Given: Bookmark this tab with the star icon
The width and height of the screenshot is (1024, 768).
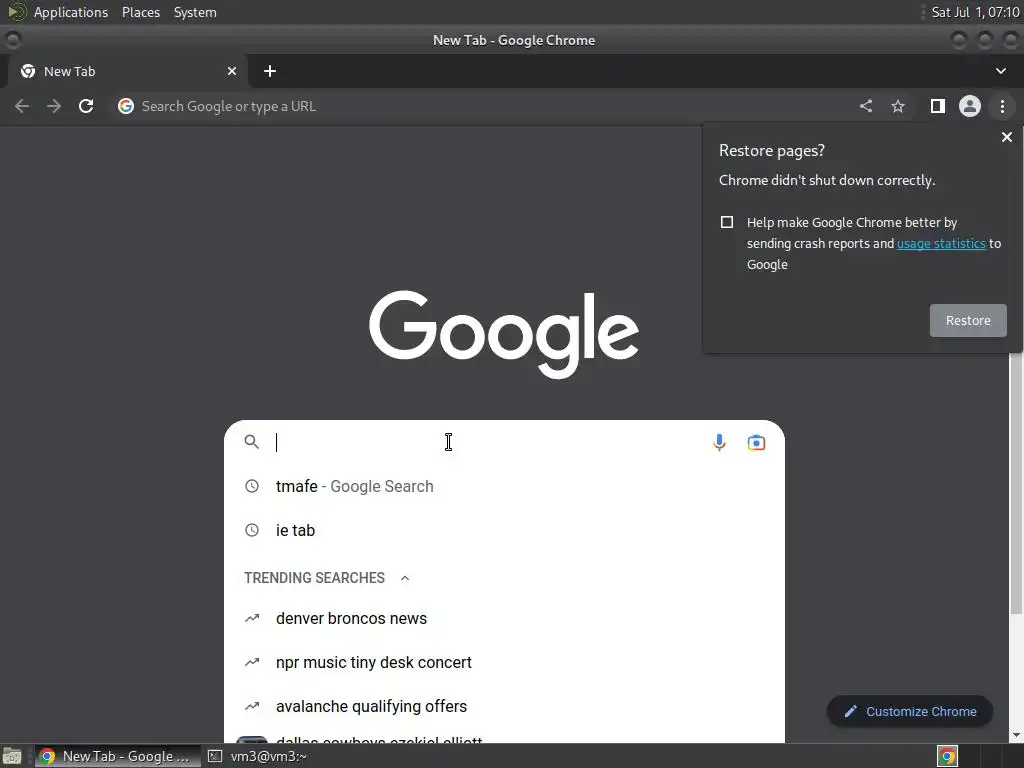Looking at the screenshot, I should 898,106.
